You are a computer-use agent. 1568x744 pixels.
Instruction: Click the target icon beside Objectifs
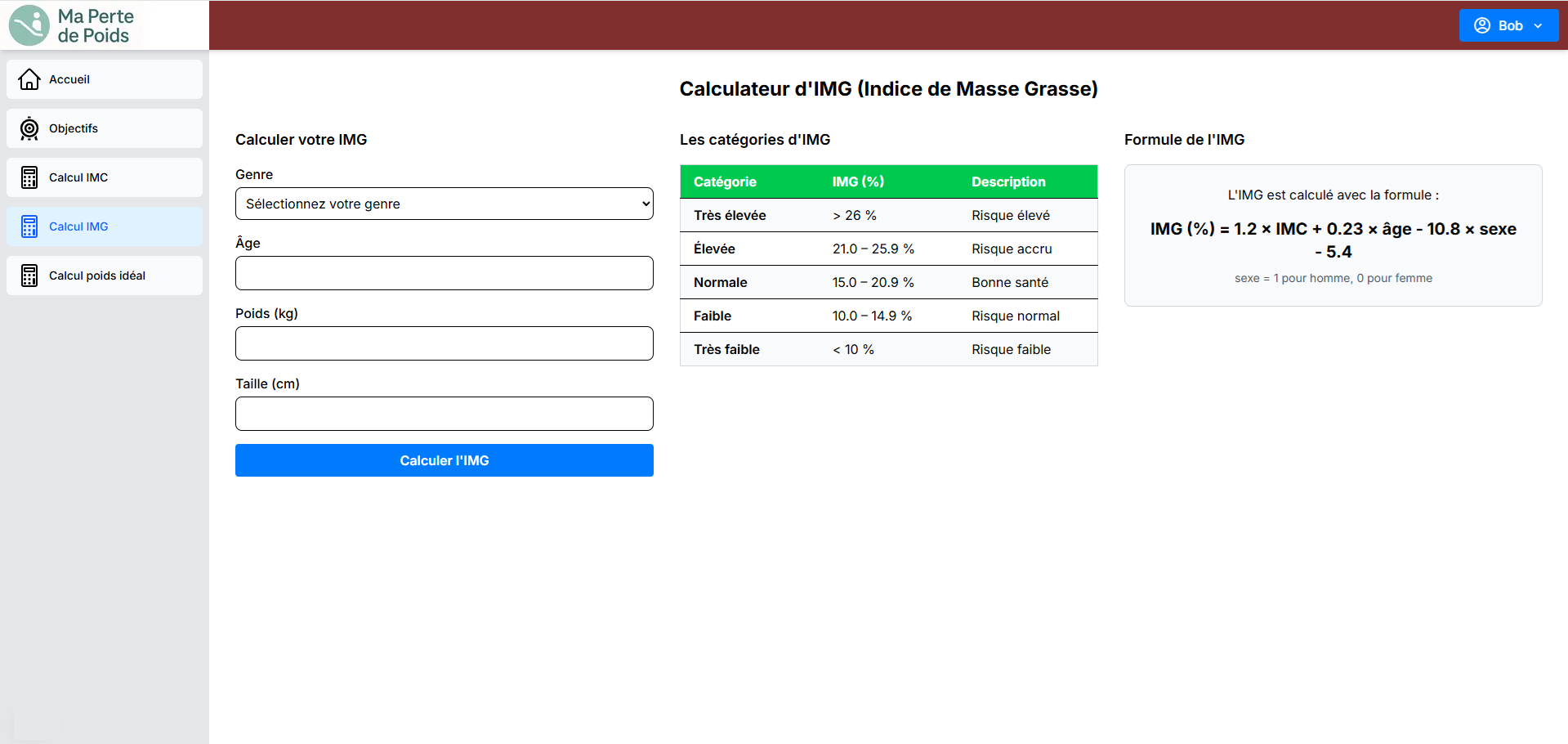tap(29, 128)
